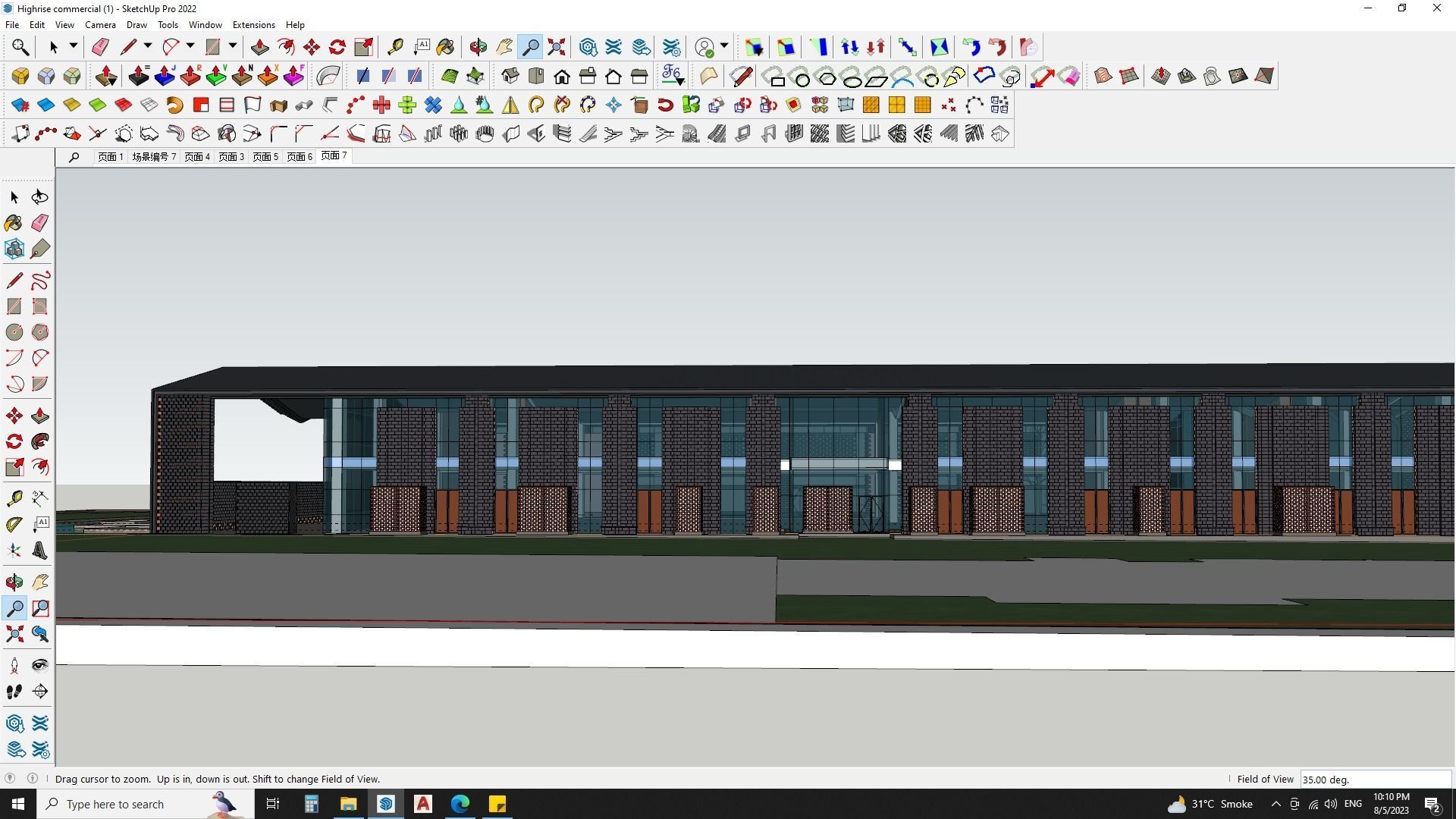
Task: Select the Sandbox Drape tool
Action: coord(1212,76)
